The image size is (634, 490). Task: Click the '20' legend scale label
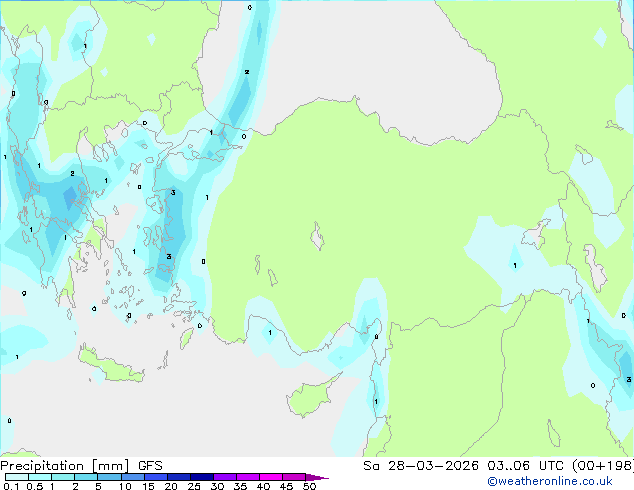(171, 486)
